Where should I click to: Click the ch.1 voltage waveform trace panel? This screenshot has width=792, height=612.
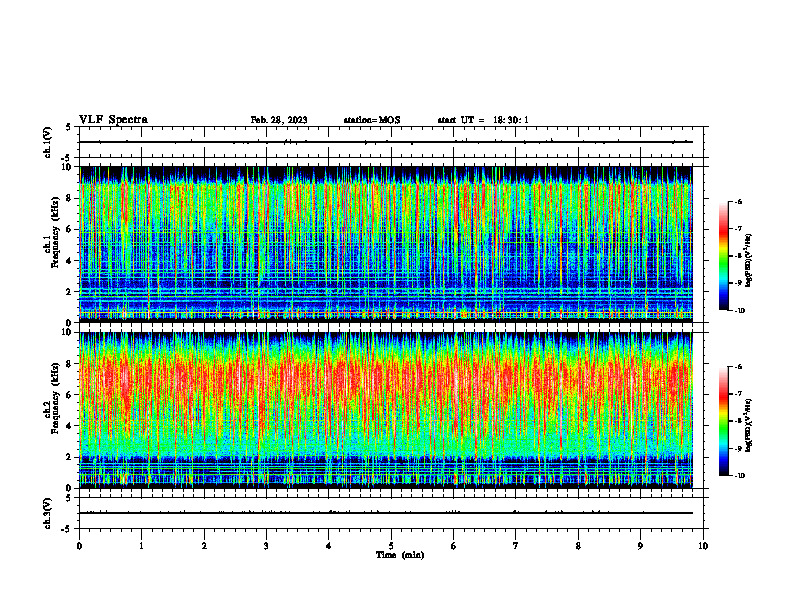tap(391, 142)
